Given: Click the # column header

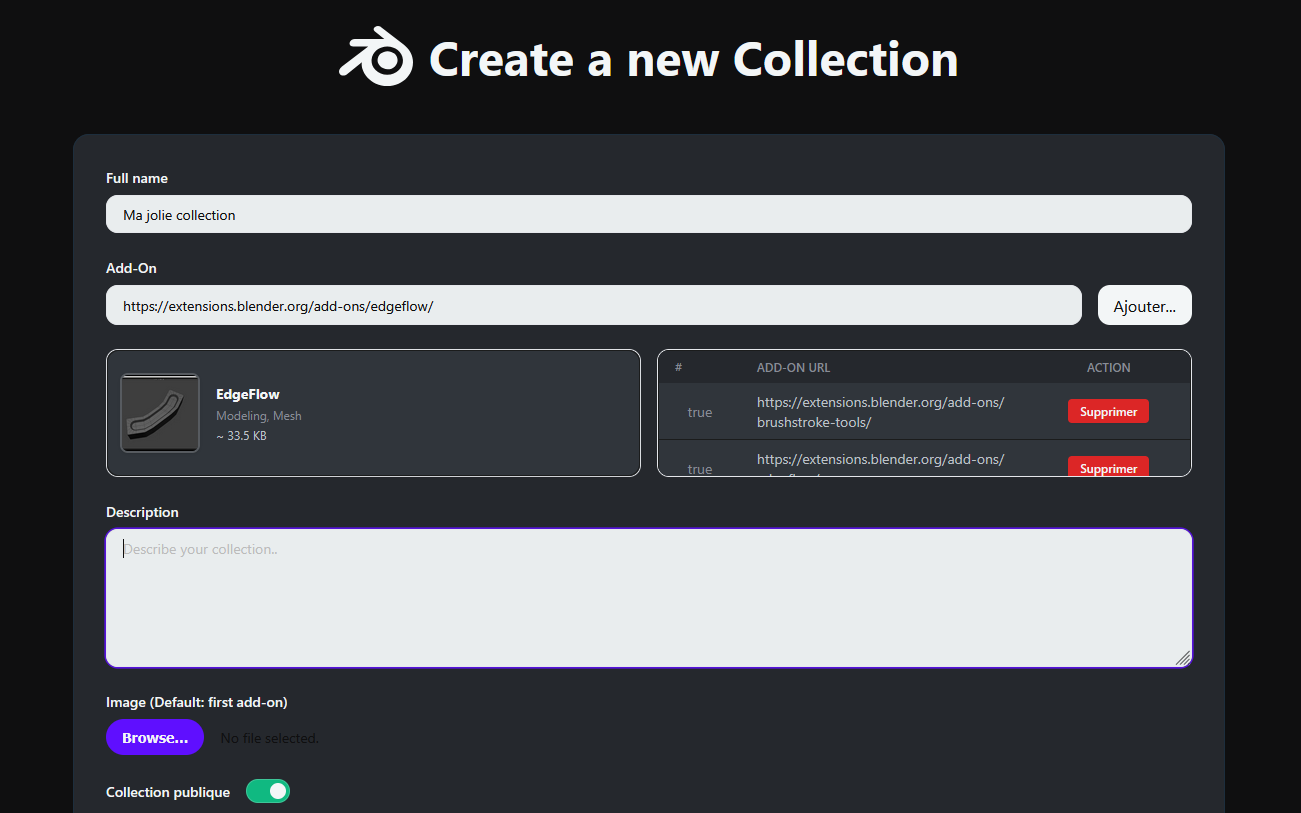Looking at the screenshot, I should [678, 367].
